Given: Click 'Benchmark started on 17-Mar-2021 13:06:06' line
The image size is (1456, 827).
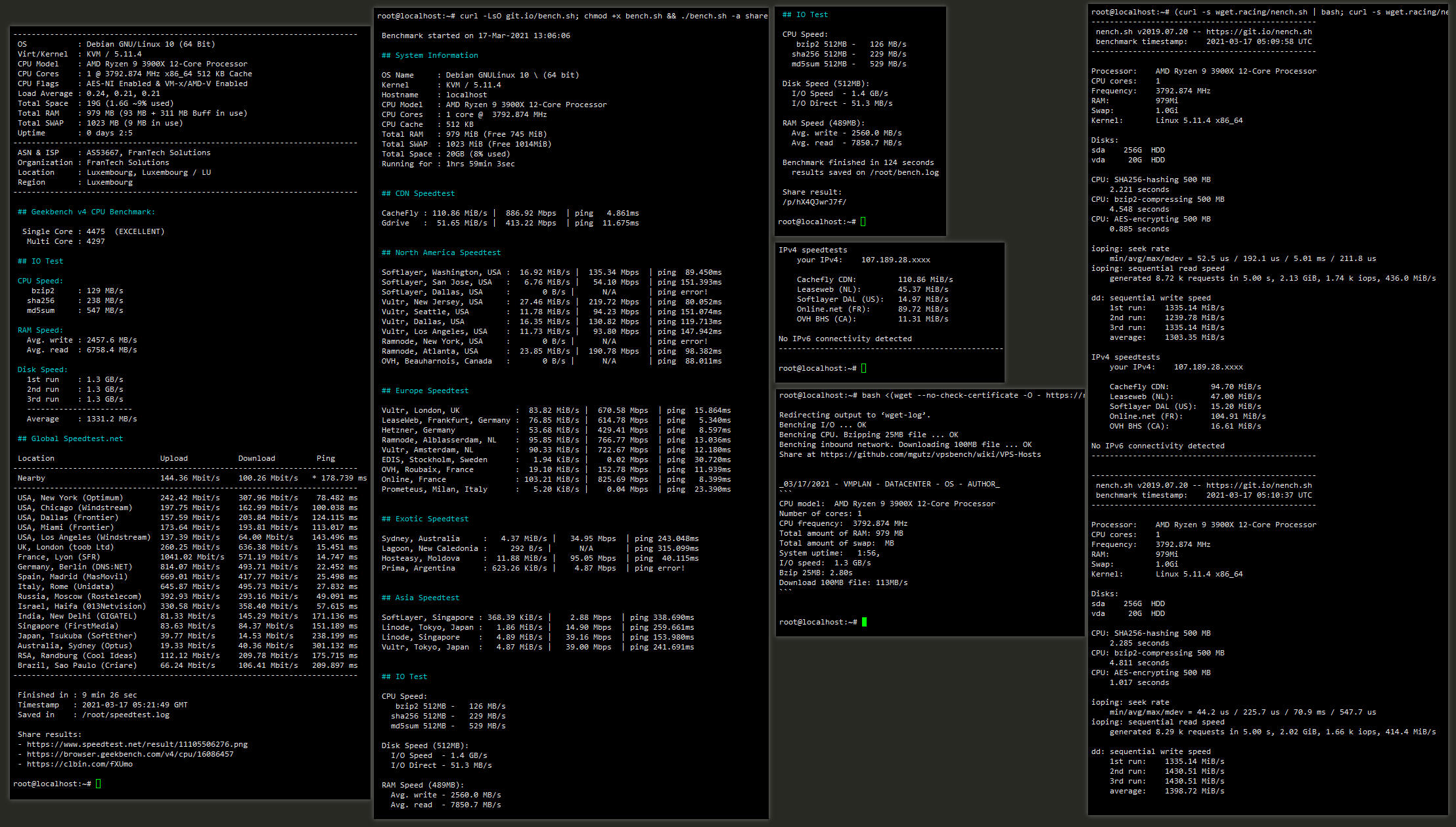Looking at the screenshot, I should click(476, 35).
